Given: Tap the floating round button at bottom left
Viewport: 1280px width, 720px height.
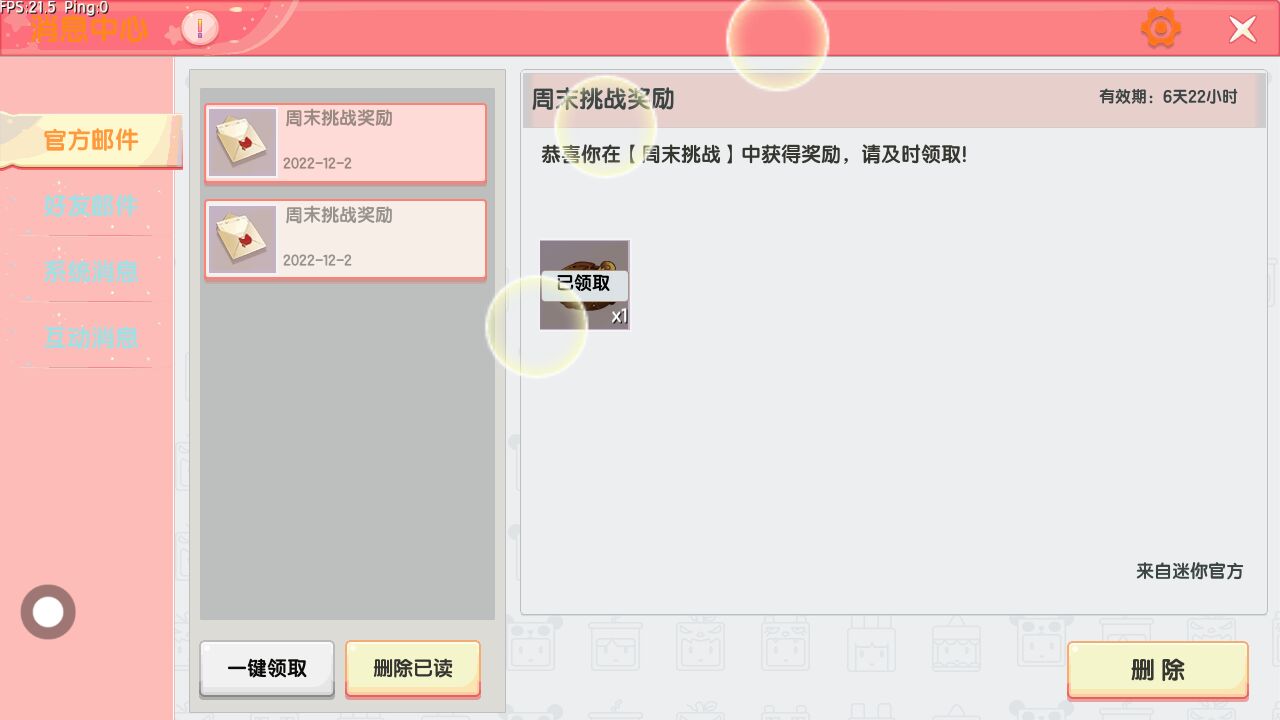Looking at the screenshot, I should [x=48, y=612].
